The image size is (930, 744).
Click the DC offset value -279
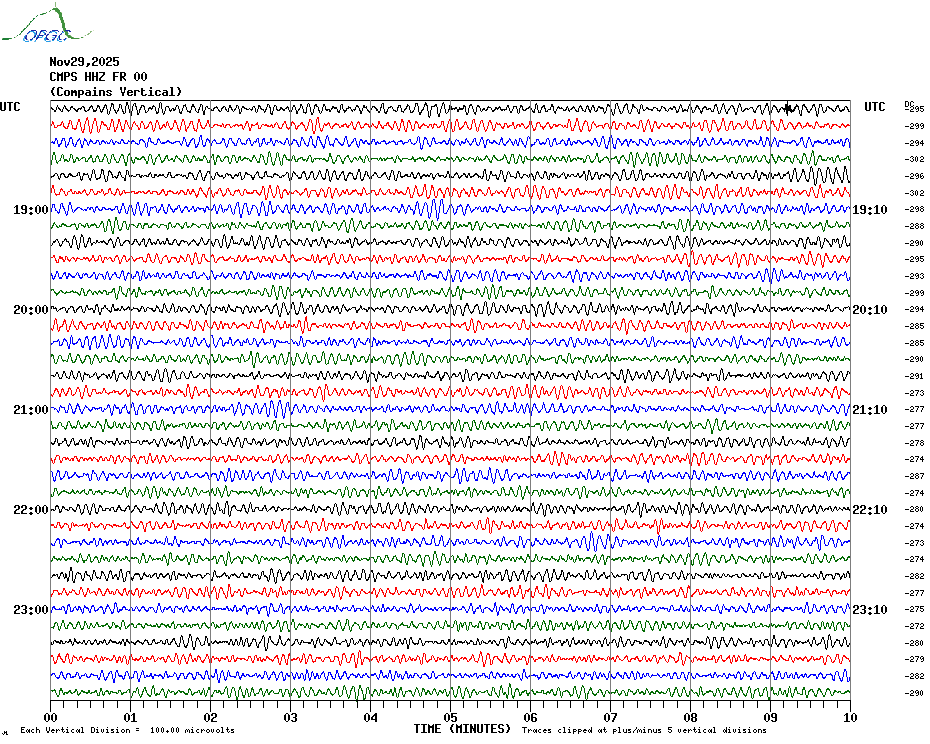[x=915, y=659]
